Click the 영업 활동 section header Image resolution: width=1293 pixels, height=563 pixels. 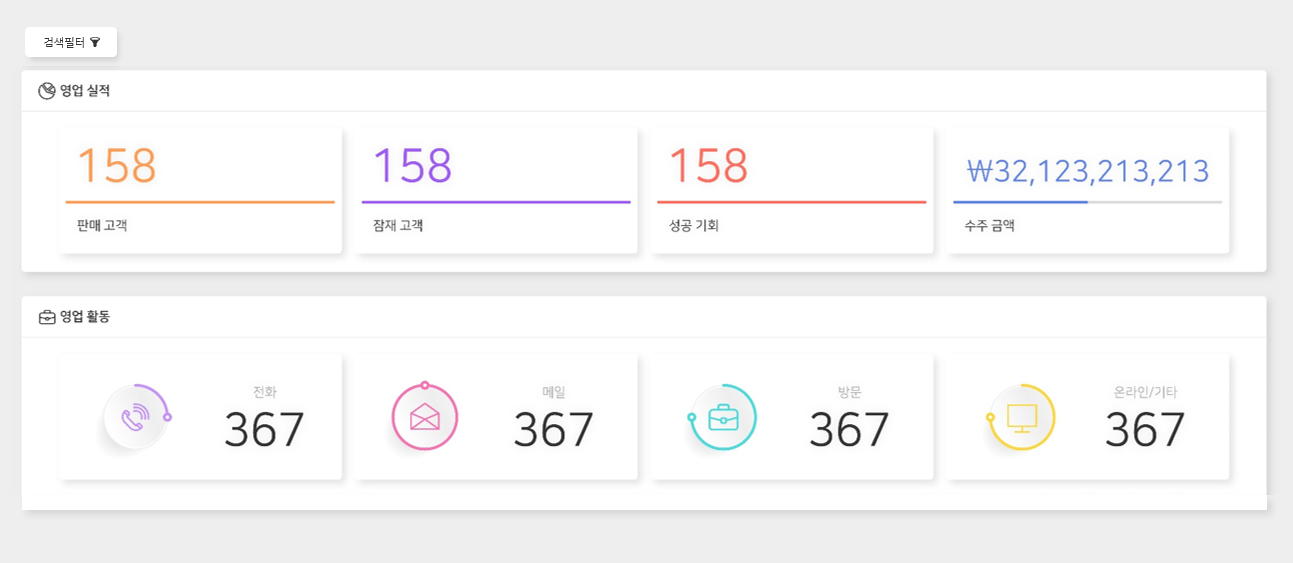[644, 317]
